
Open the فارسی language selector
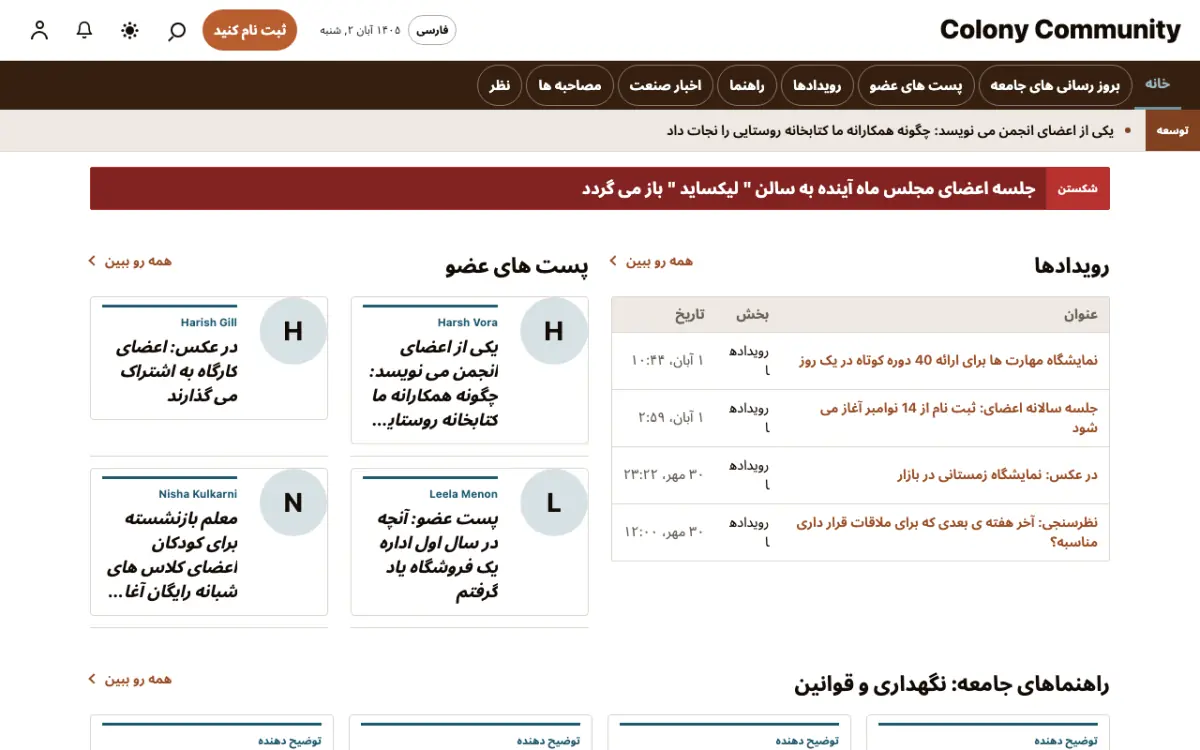[433, 30]
